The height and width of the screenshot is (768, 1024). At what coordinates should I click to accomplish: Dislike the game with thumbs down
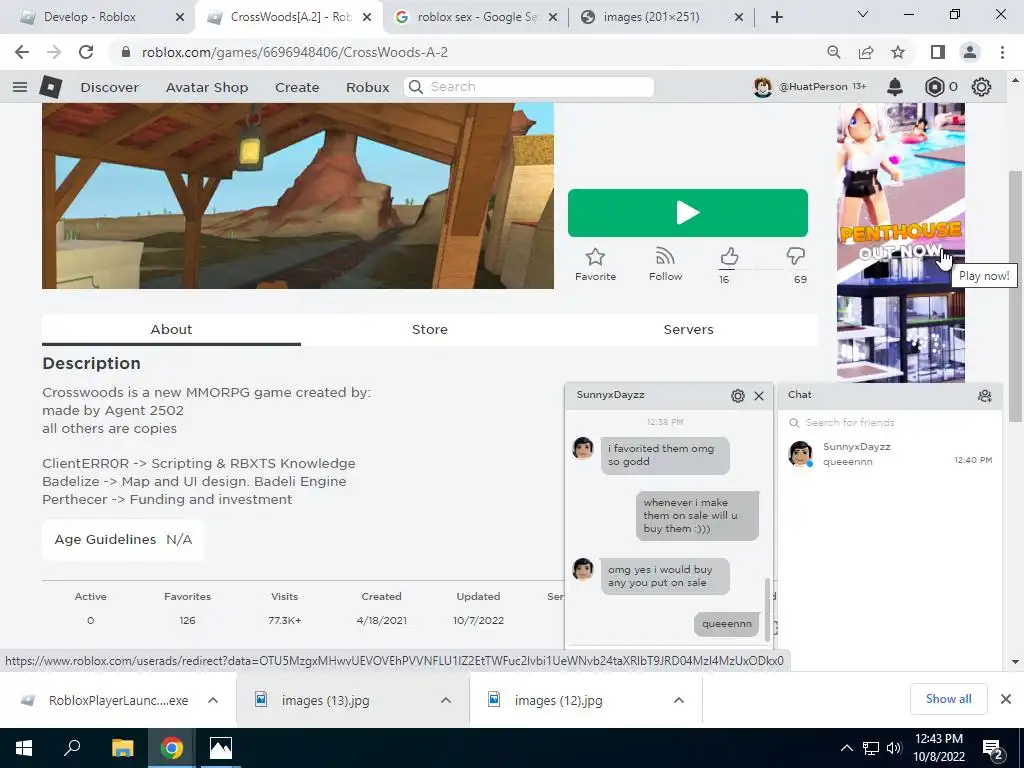pyautogui.click(x=795, y=257)
